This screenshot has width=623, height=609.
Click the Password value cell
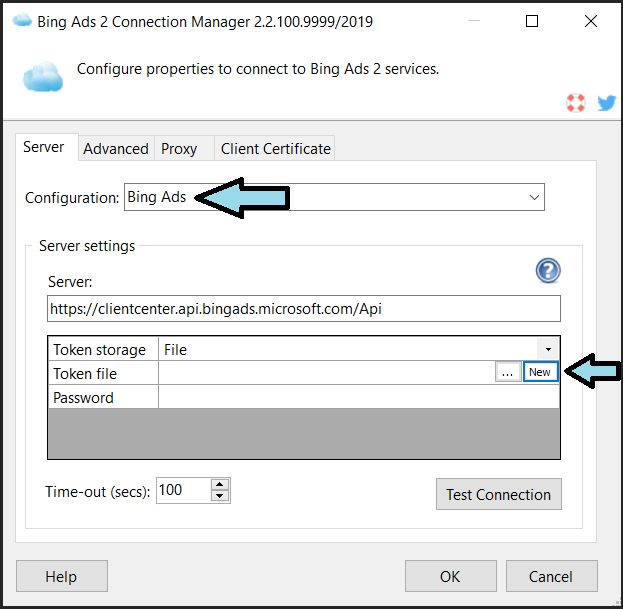(359, 397)
